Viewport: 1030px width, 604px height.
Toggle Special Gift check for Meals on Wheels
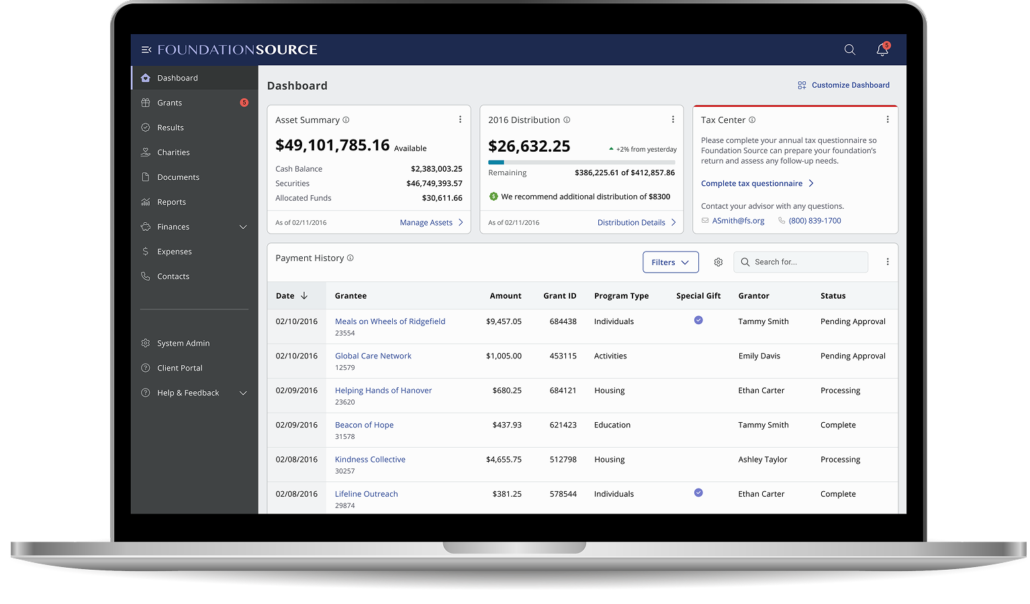click(698, 321)
